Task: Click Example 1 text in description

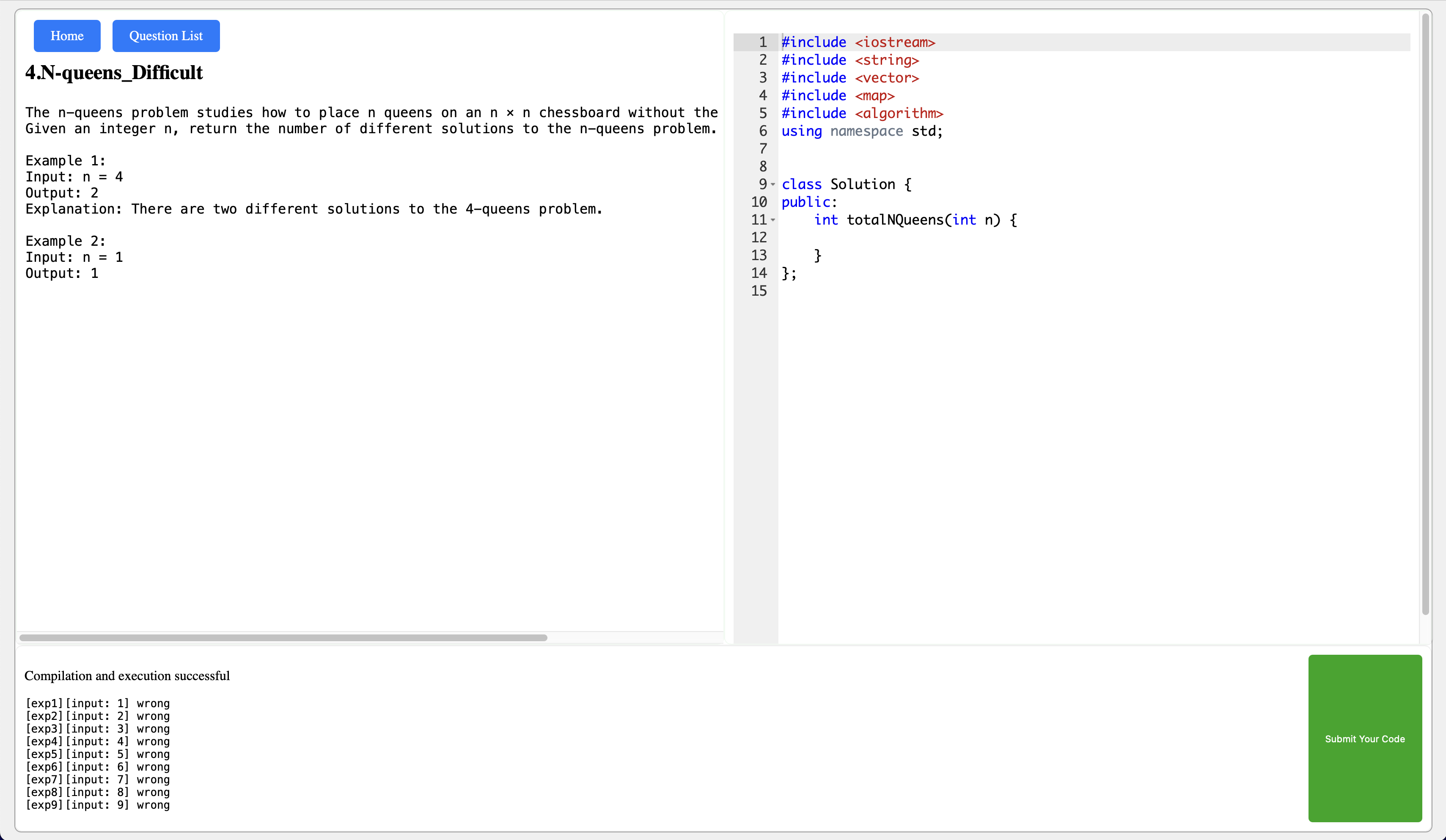Action: (66, 161)
